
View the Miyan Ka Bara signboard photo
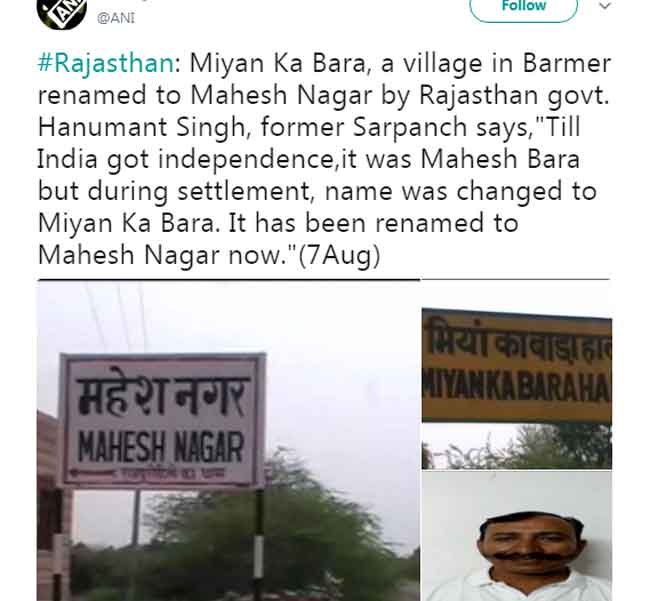tap(517, 388)
